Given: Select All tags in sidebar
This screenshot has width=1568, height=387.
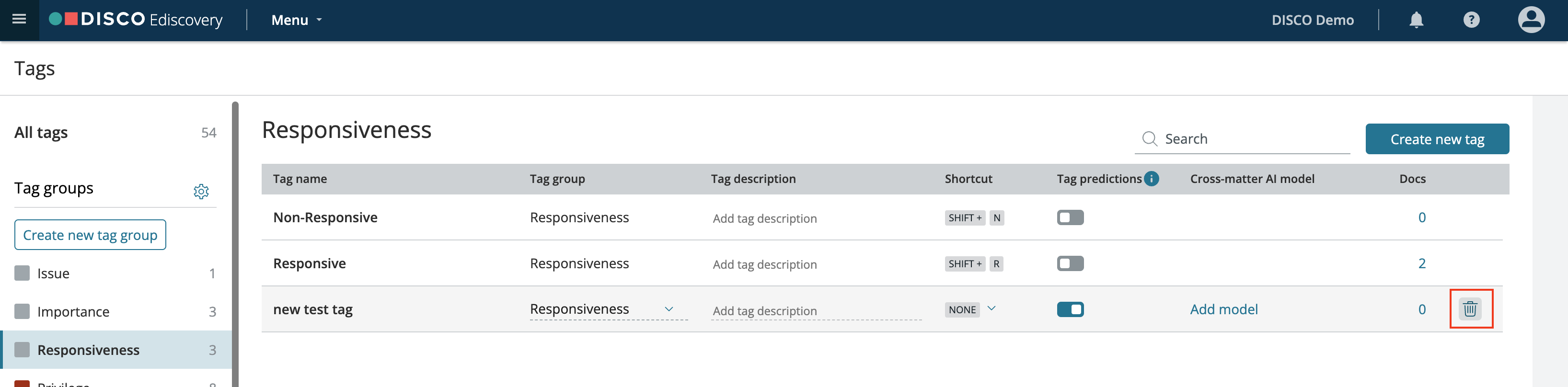Looking at the screenshot, I should coord(115,133).
